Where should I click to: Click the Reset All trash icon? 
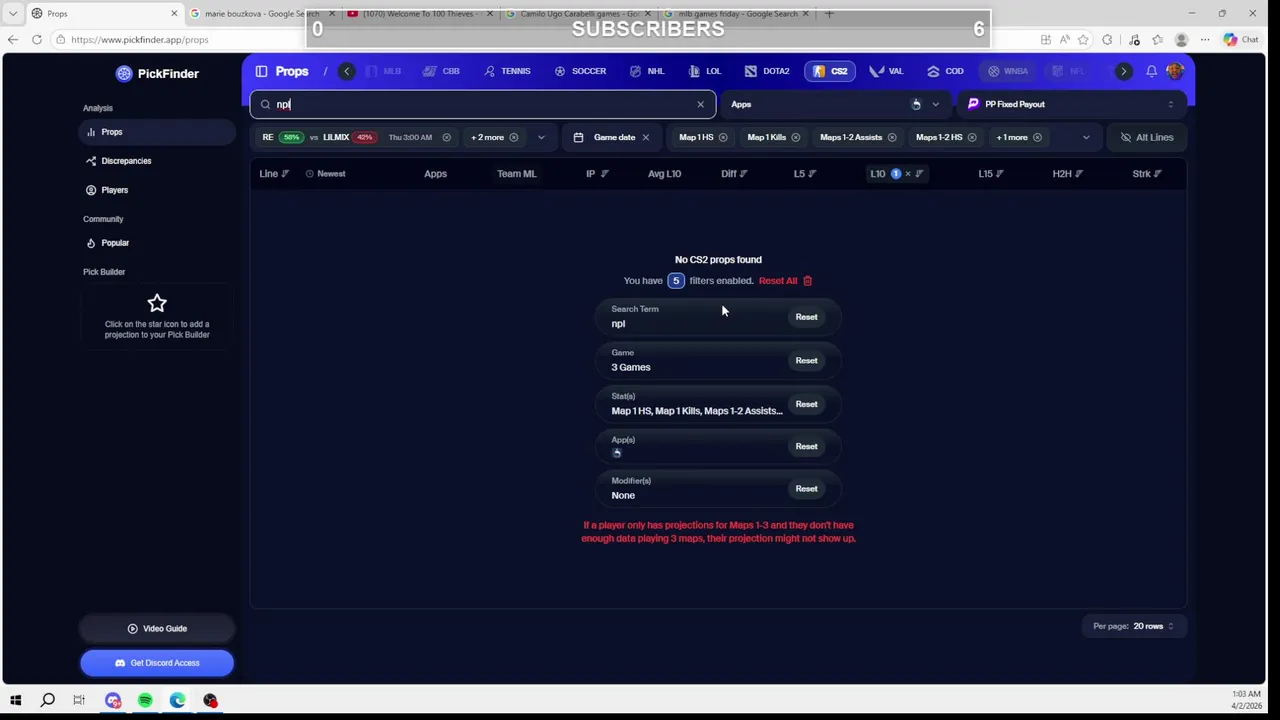tap(808, 281)
